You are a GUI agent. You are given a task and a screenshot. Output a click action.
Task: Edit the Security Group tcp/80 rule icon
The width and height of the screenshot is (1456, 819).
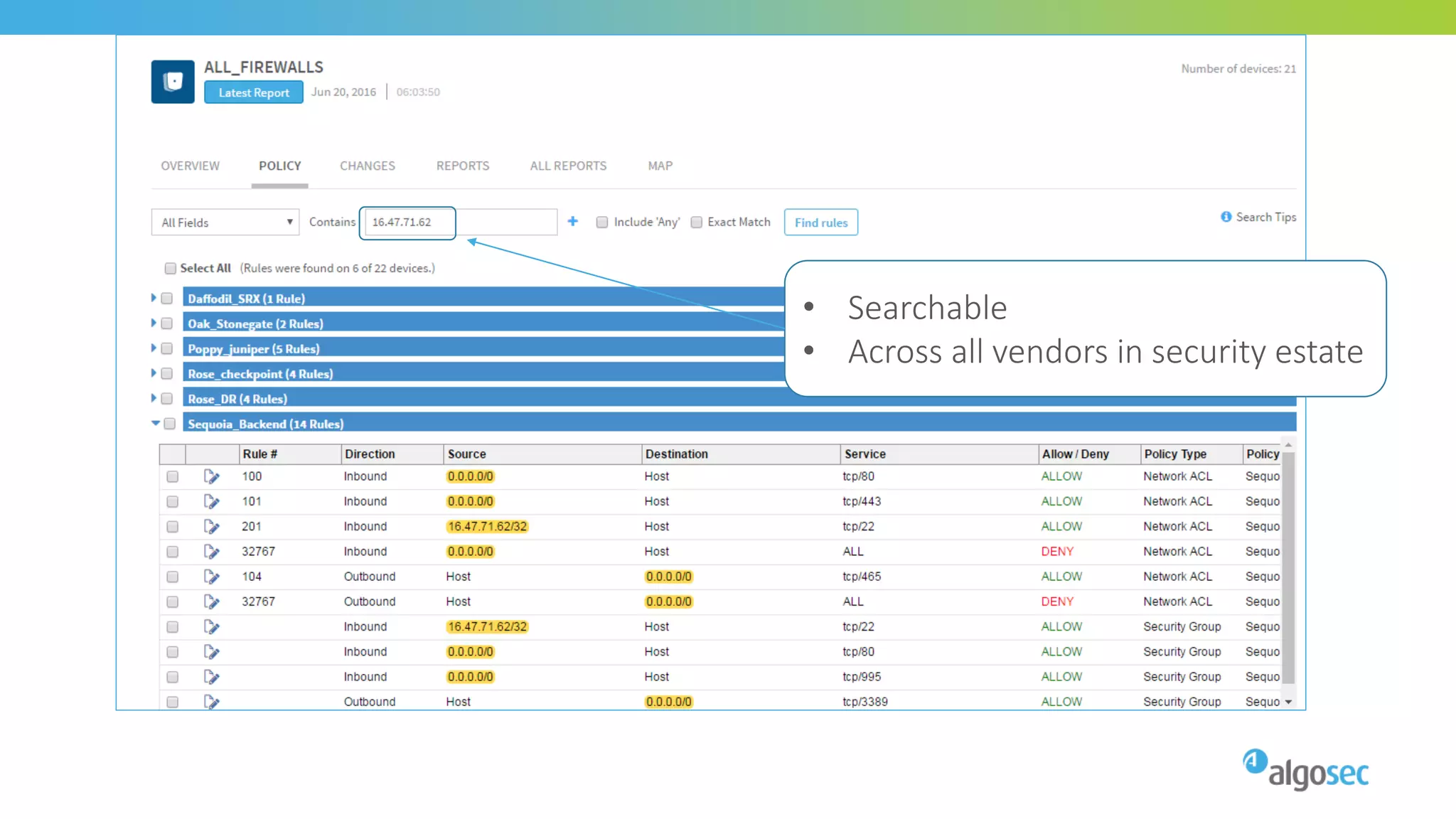pos(211,651)
